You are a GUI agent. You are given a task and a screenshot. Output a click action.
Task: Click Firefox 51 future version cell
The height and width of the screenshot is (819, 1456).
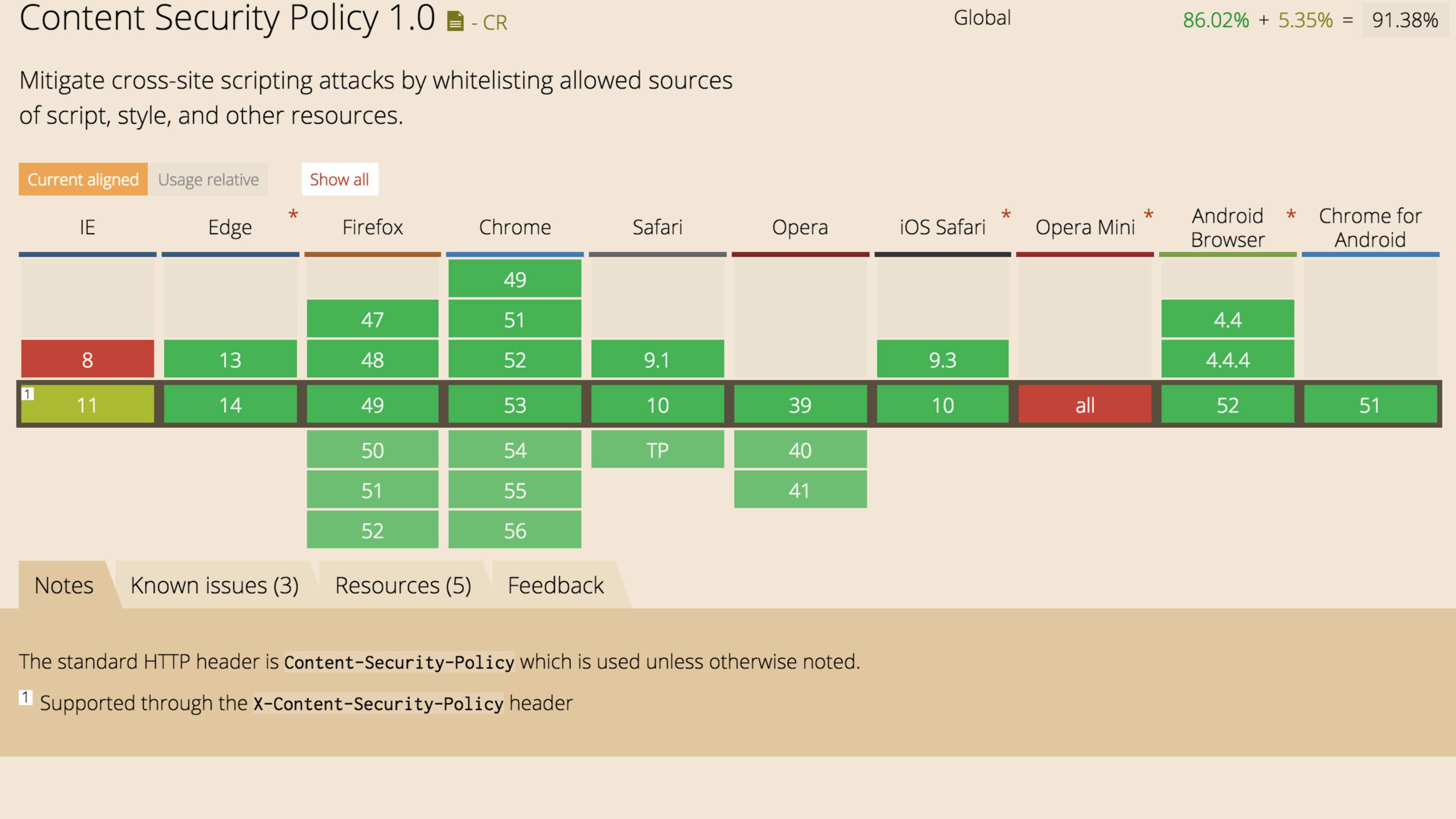(373, 489)
